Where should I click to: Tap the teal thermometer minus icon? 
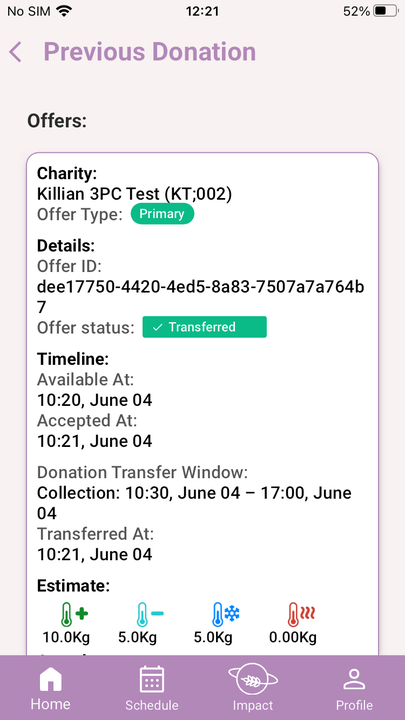[150, 614]
